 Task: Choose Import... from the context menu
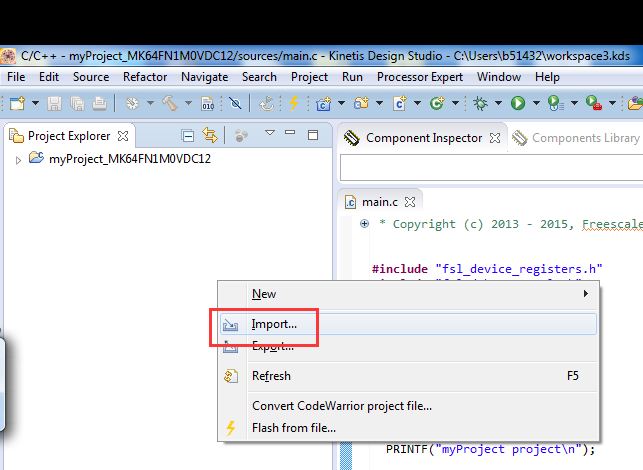coord(408,324)
